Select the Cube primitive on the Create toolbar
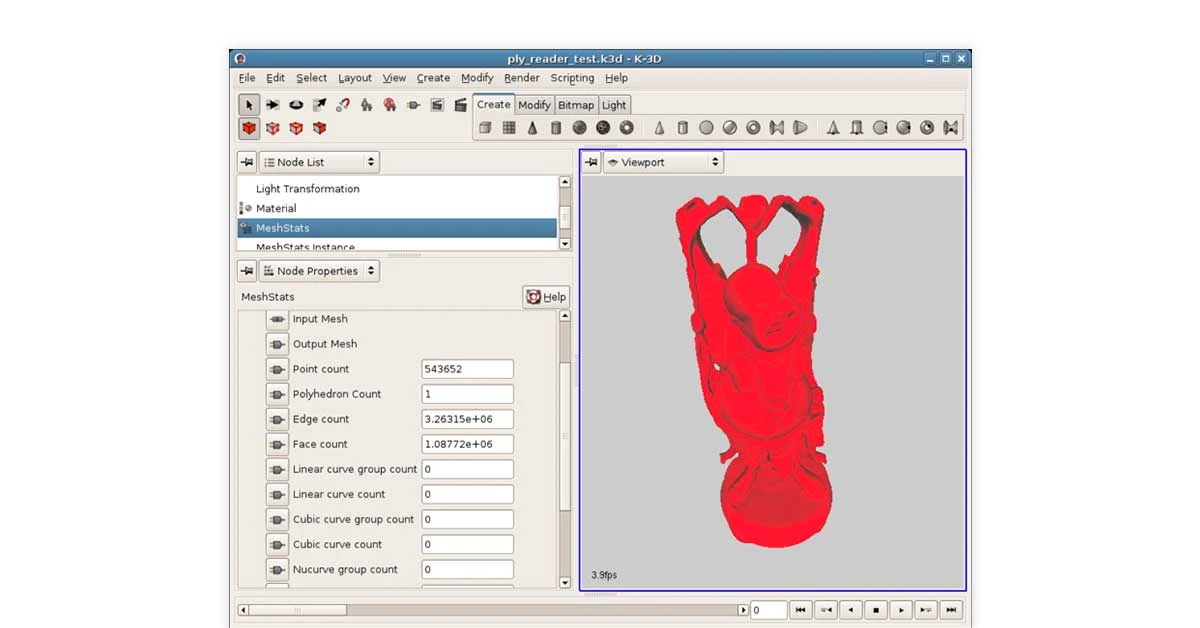The image size is (1200, 628). (485, 128)
